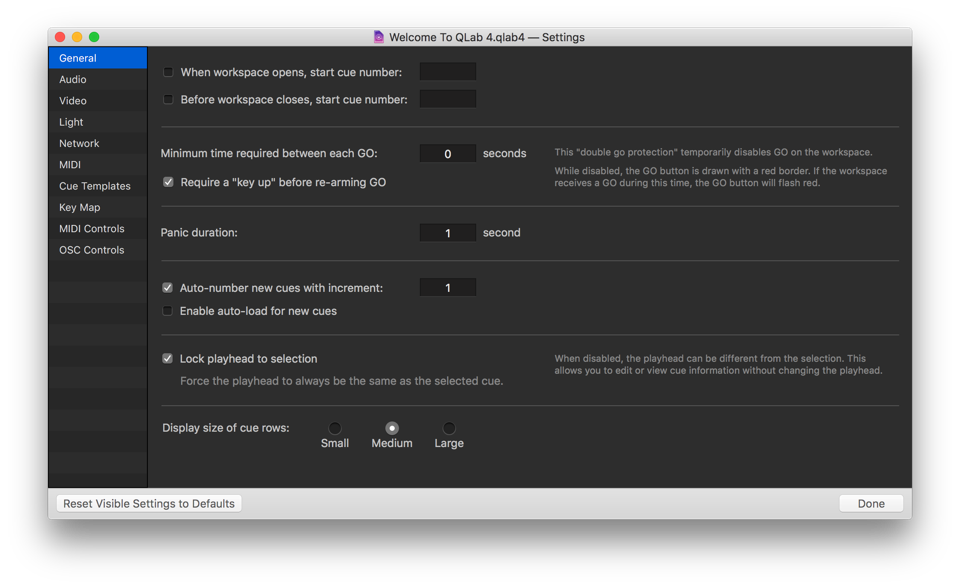The height and width of the screenshot is (588, 960).
Task: Disable 'Require a key up' before re-arming GO
Action: (168, 182)
